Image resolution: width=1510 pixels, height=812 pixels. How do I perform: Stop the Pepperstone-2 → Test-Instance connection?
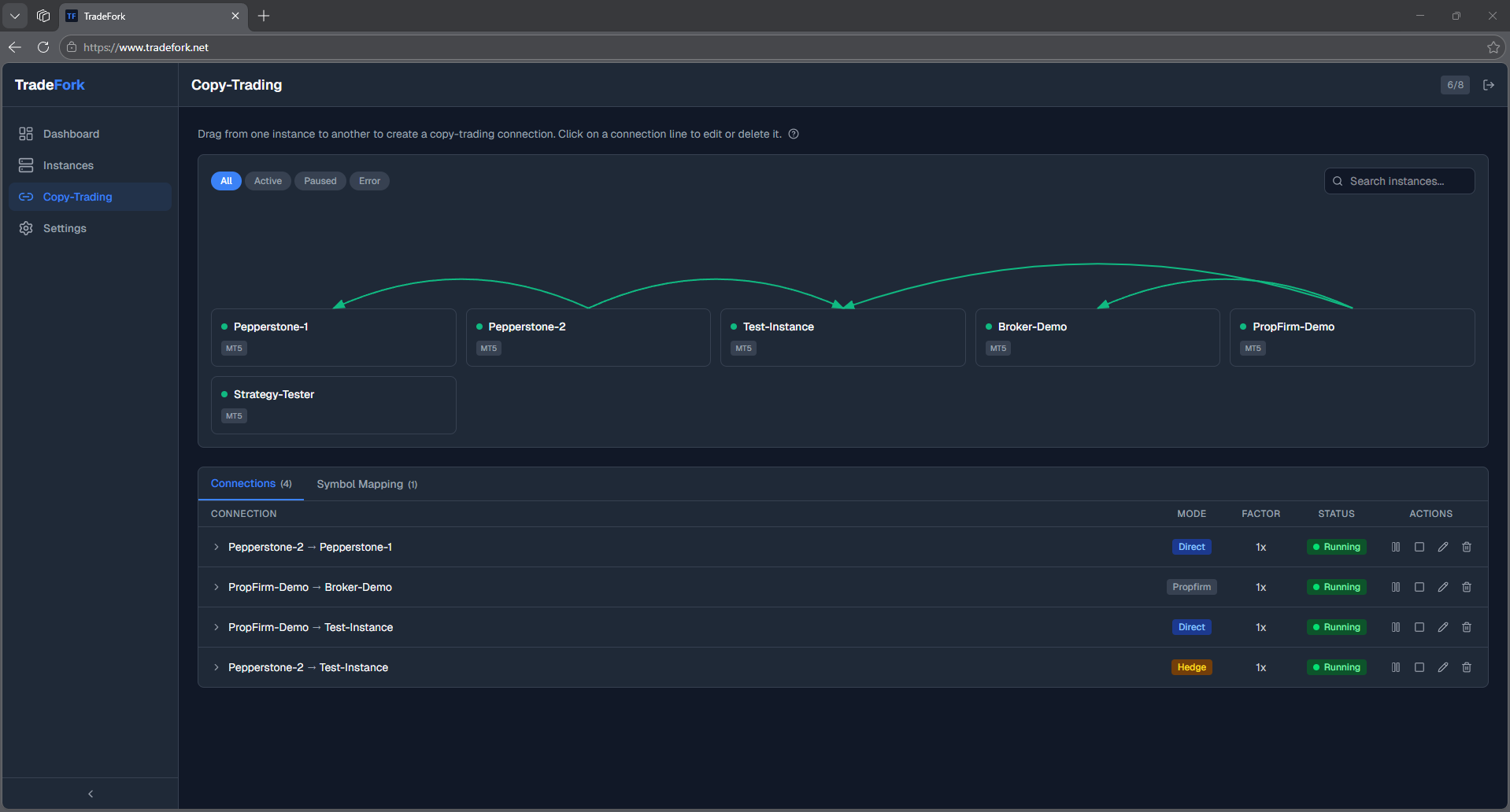(1419, 667)
